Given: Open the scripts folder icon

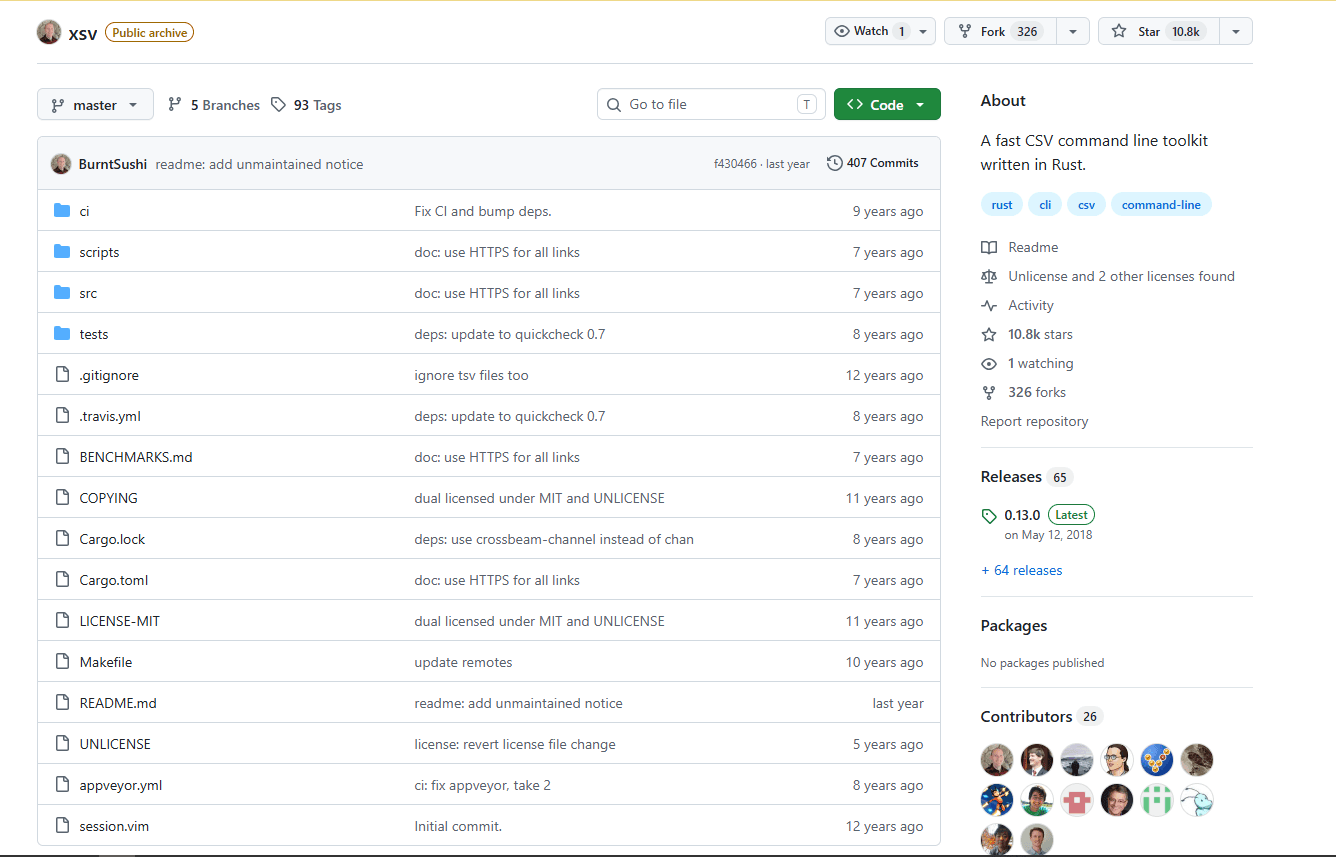Looking at the screenshot, I should (x=62, y=252).
